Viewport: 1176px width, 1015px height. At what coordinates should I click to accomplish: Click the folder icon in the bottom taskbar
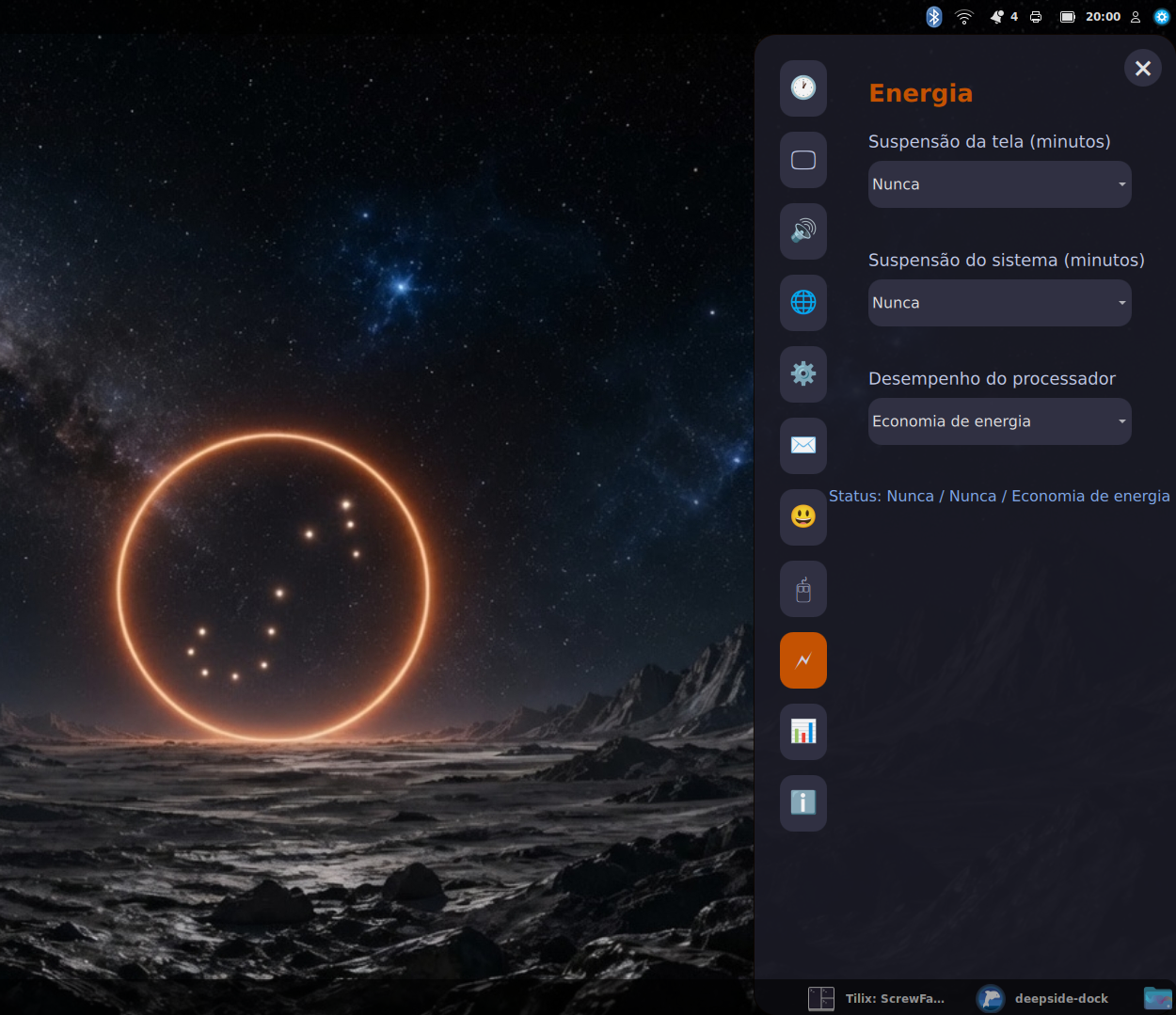[x=1158, y=998]
